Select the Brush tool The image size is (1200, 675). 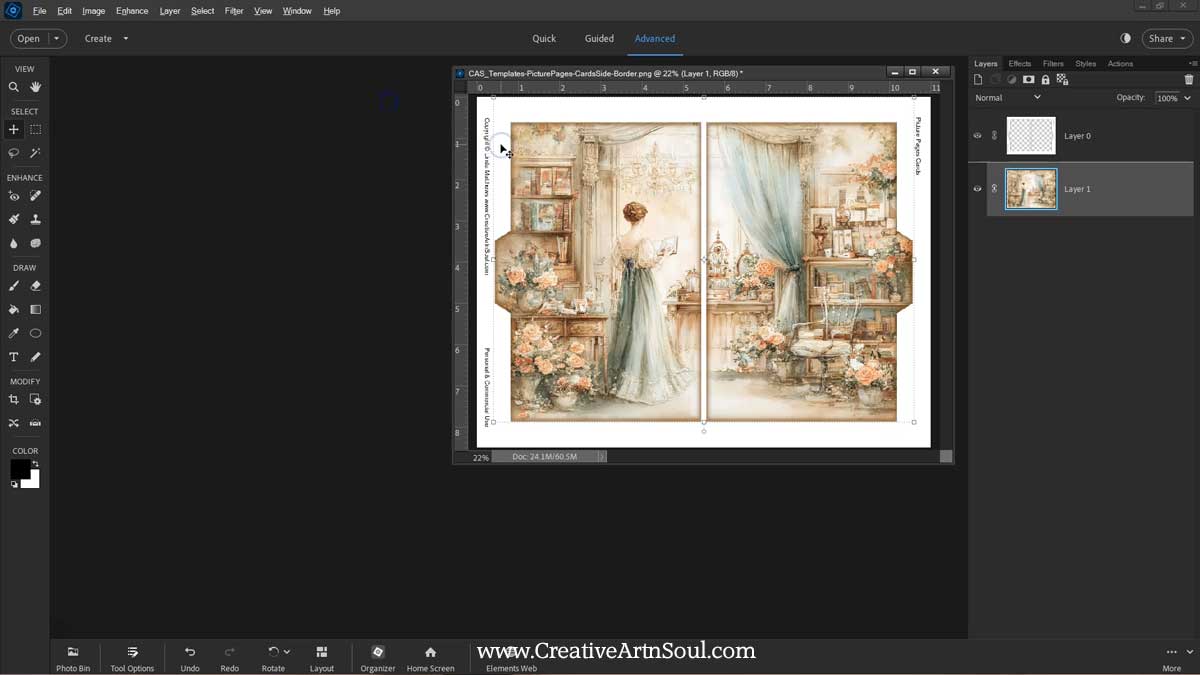[14, 286]
